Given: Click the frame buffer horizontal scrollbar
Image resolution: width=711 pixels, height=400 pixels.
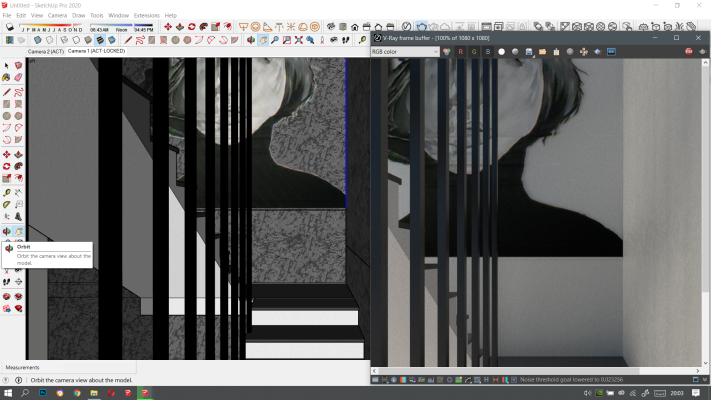Looking at the screenshot, I should [x=536, y=371].
